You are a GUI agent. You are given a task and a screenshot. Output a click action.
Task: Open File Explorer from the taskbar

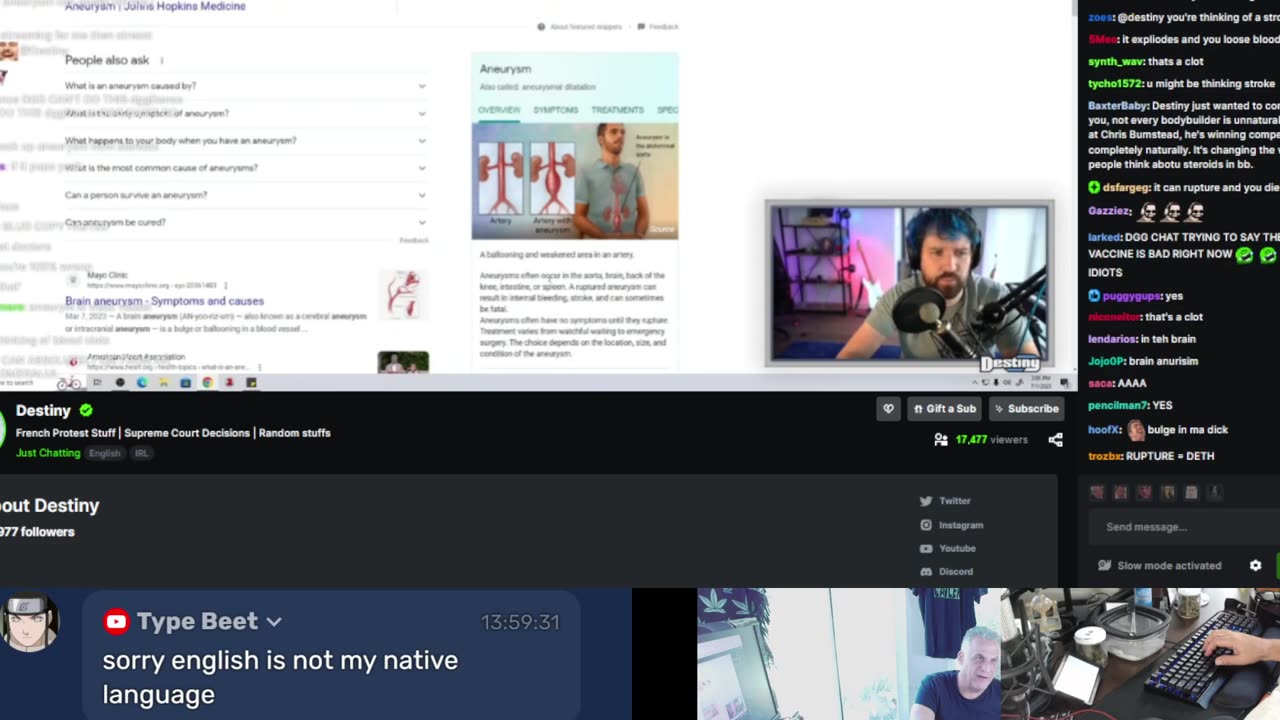[x=163, y=383]
